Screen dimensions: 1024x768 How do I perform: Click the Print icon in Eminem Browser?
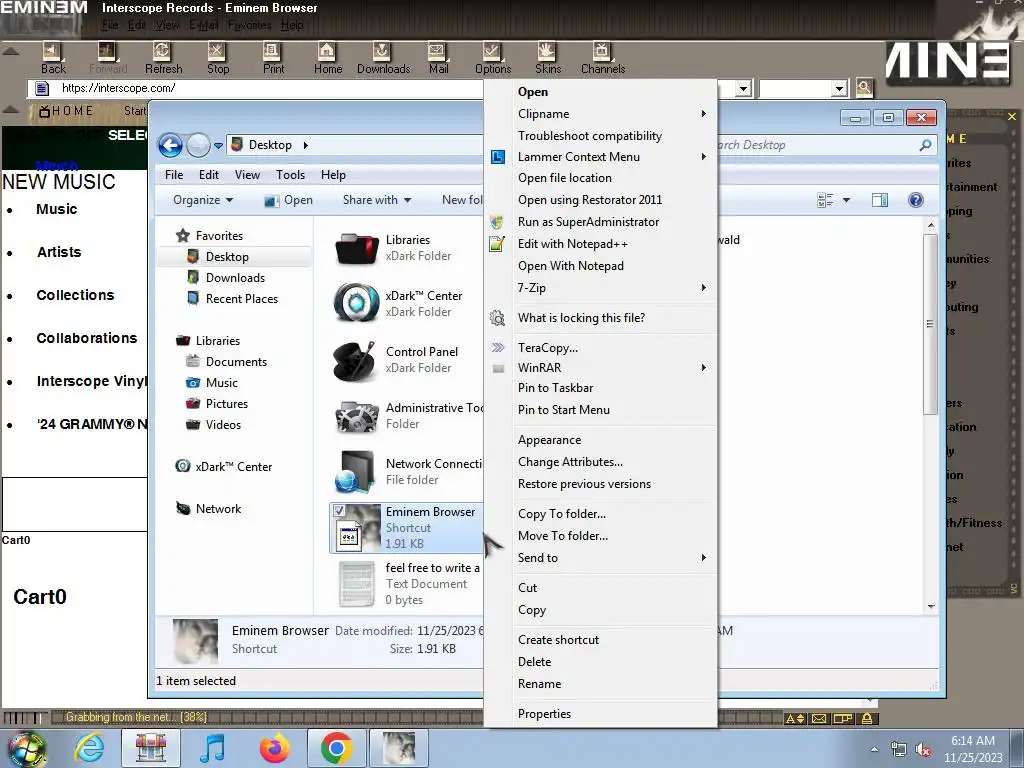tap(272, 52)
